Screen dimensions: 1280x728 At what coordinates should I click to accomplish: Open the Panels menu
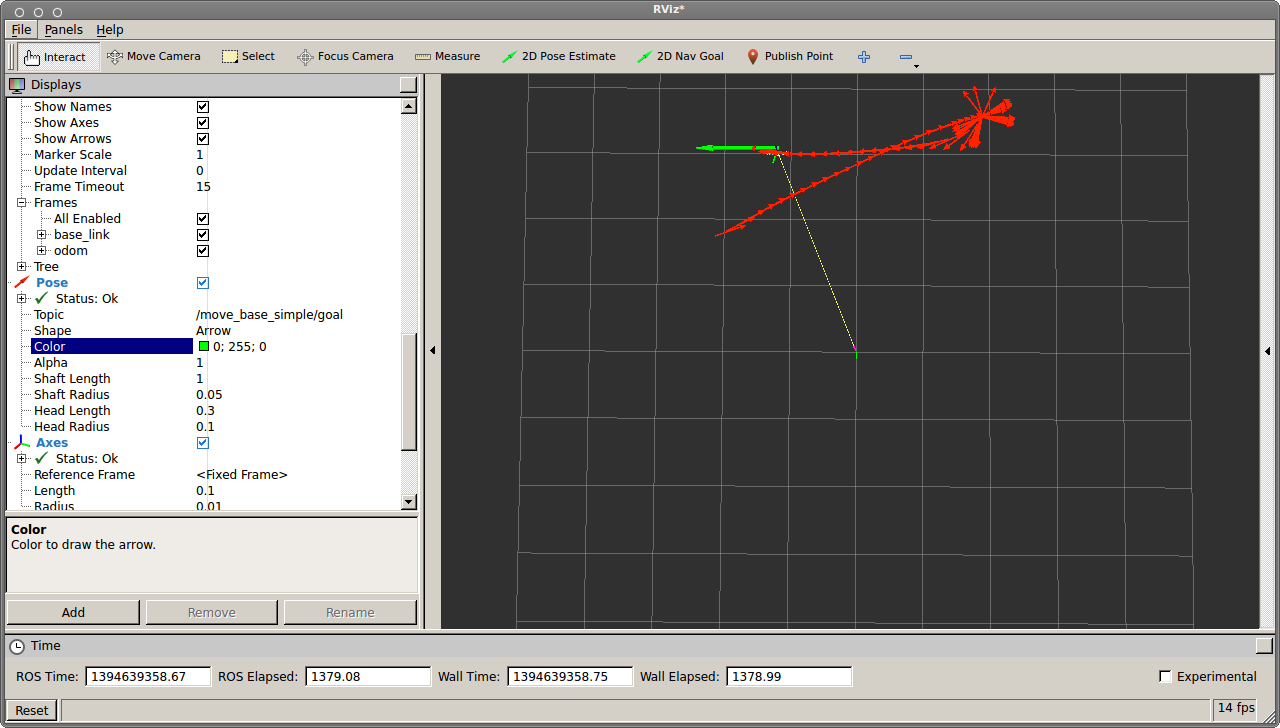[x=64, y=30]
